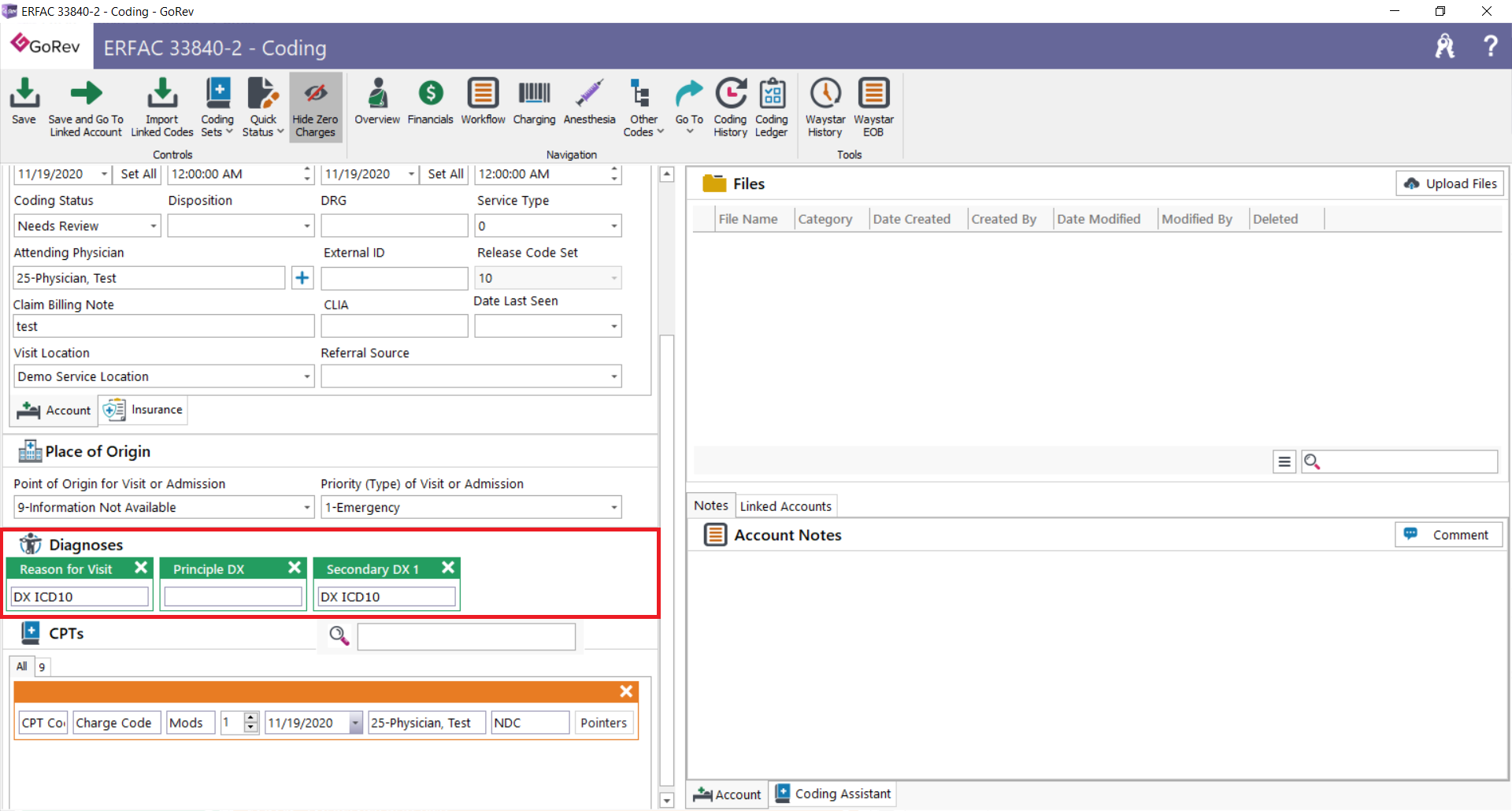Viewport: 1512px width, 811px height.
Task: Open the Go To menu
Action: [689, 106]
